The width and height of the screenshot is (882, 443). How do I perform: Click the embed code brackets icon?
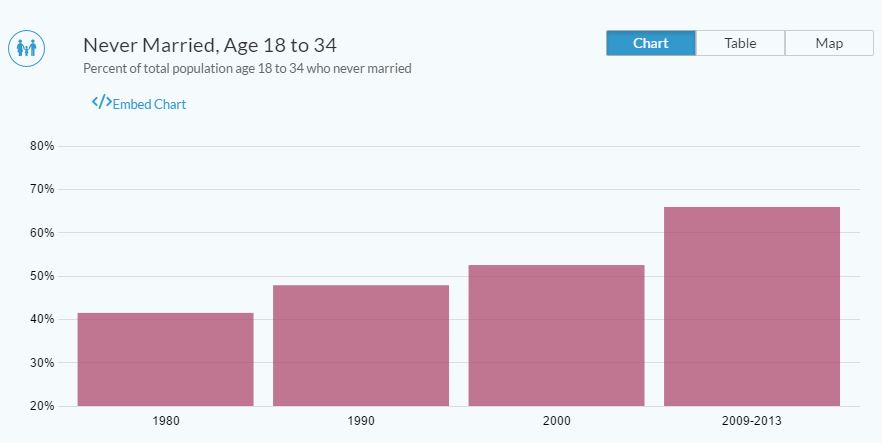(x=101, y=102)
